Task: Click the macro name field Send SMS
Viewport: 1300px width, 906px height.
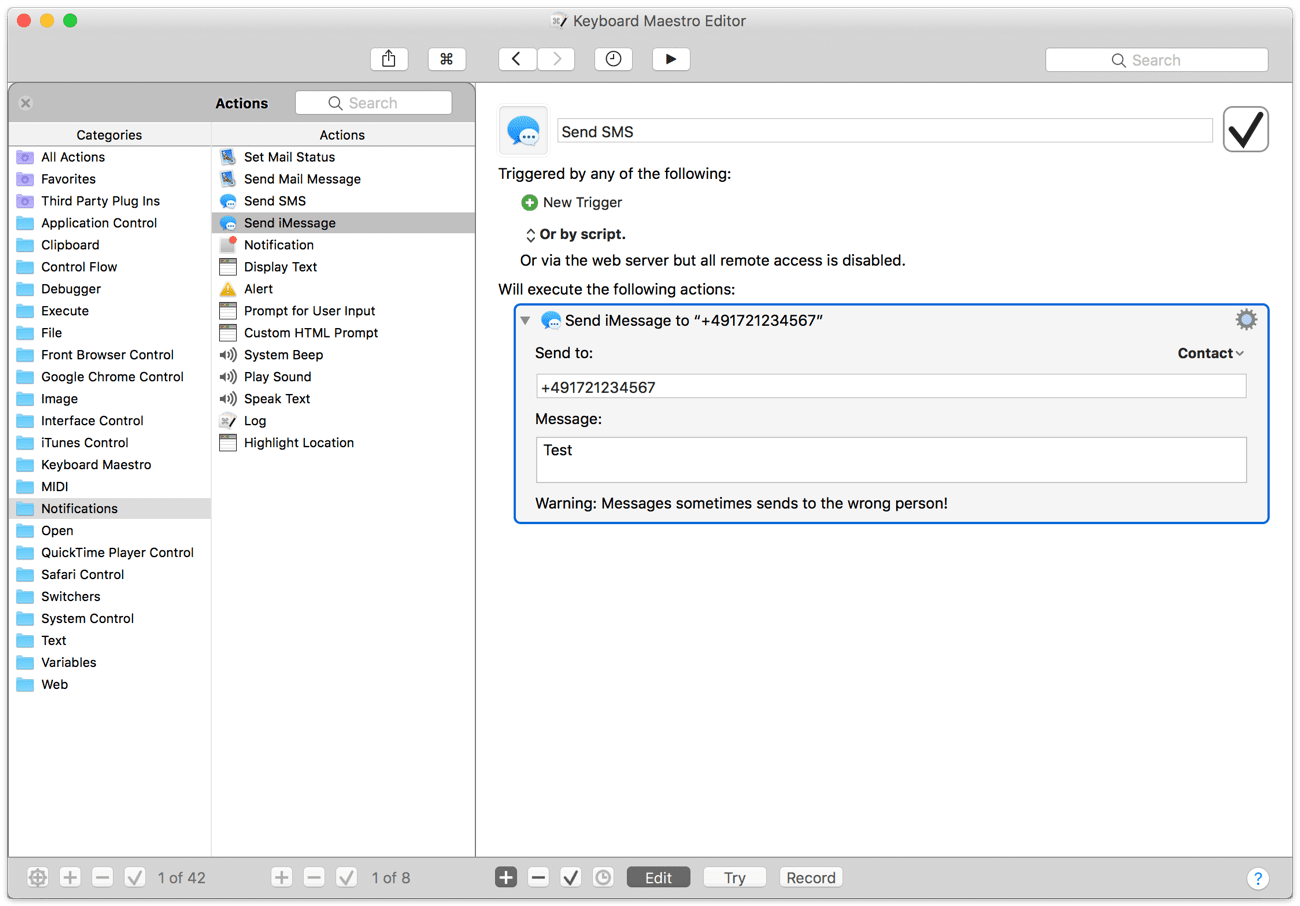Action: tap(885, 131)
